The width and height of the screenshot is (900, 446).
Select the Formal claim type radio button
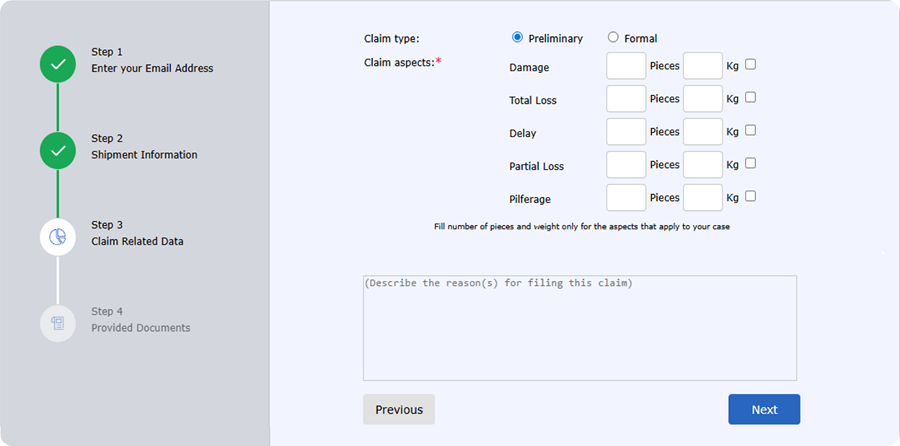(x=613, y=37)
